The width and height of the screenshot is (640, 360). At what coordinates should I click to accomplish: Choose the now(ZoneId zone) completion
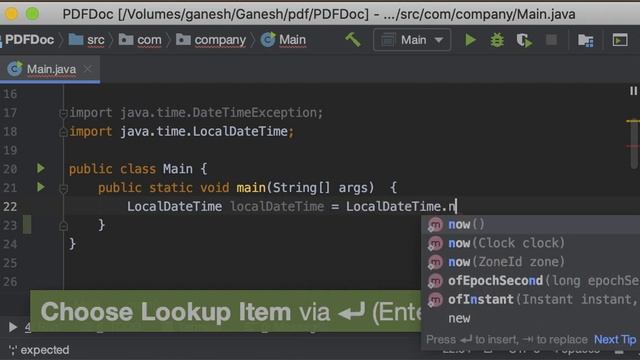(x=531, y=262)
